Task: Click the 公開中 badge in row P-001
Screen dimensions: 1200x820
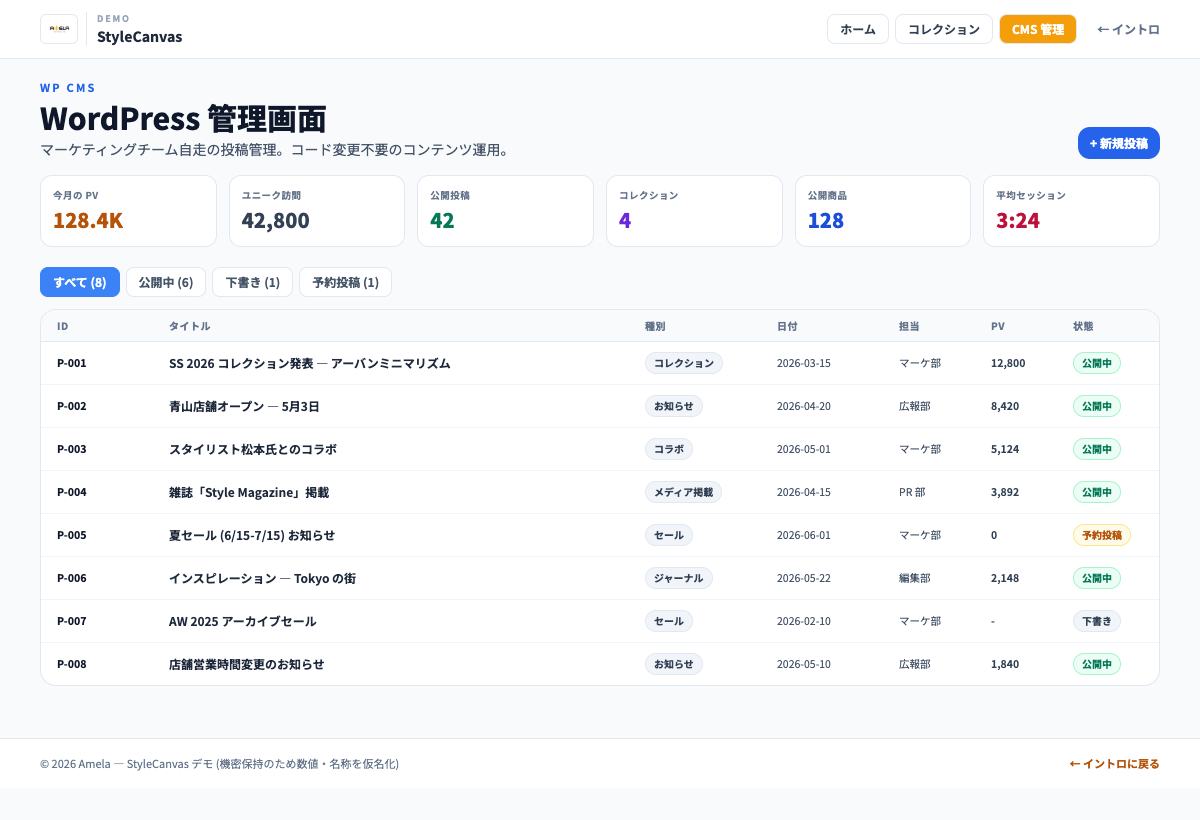Action: click(x=1097, y=363)
